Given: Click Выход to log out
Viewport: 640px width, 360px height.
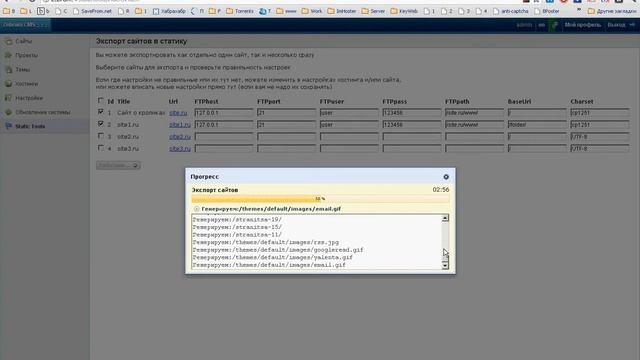Looking at the screenshot, I should tap(616, 25).
